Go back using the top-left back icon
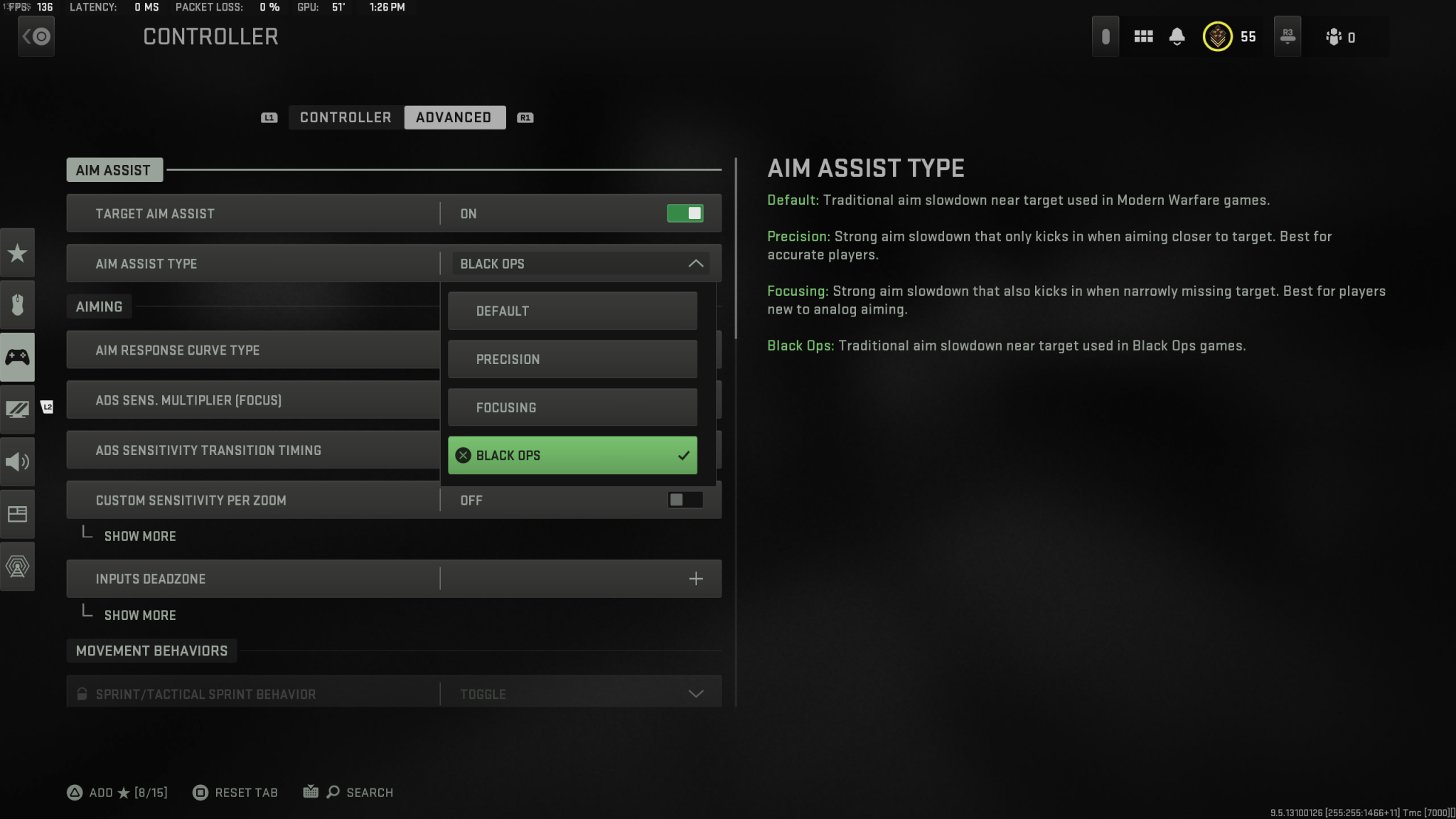The image size is (1456, 819). 36,36
